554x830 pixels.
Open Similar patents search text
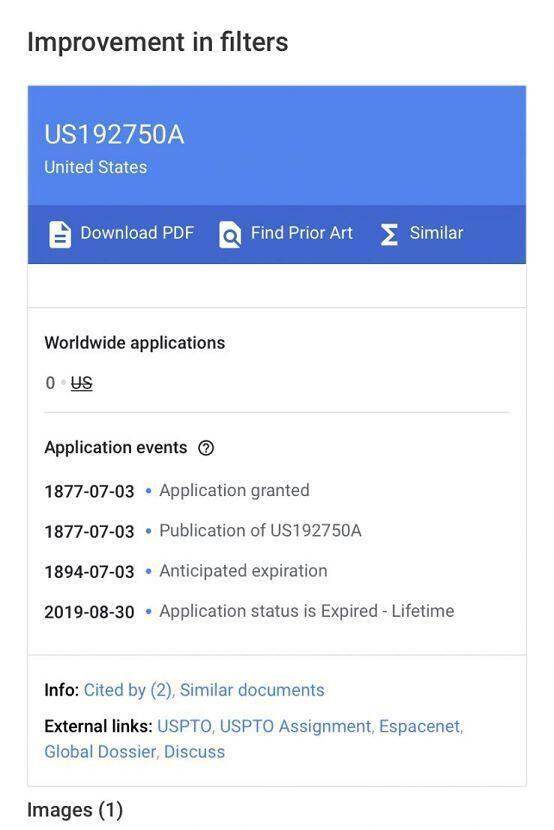click(436, 233)
